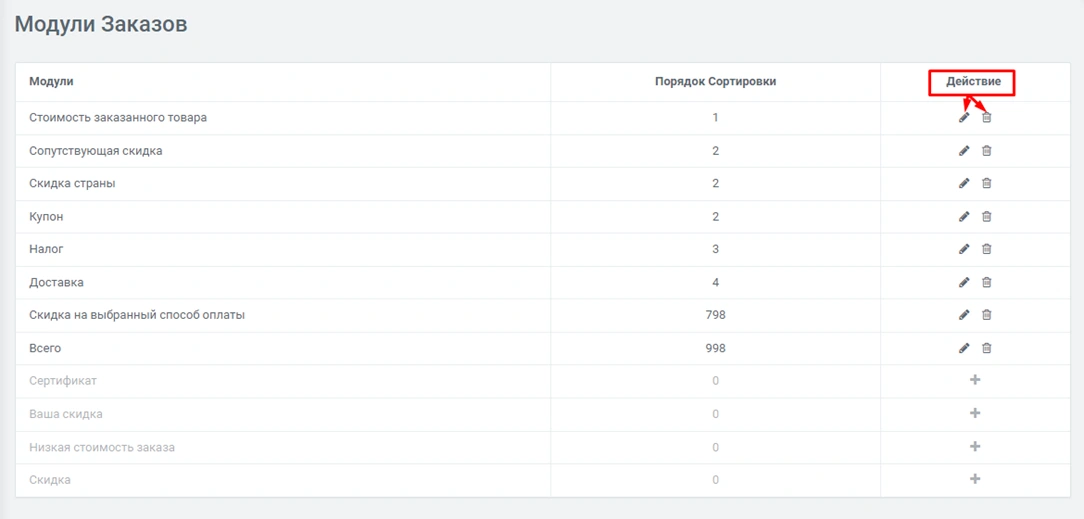
Task: Add the 'Ваша скидка' module
Action: tap(975, 413)
